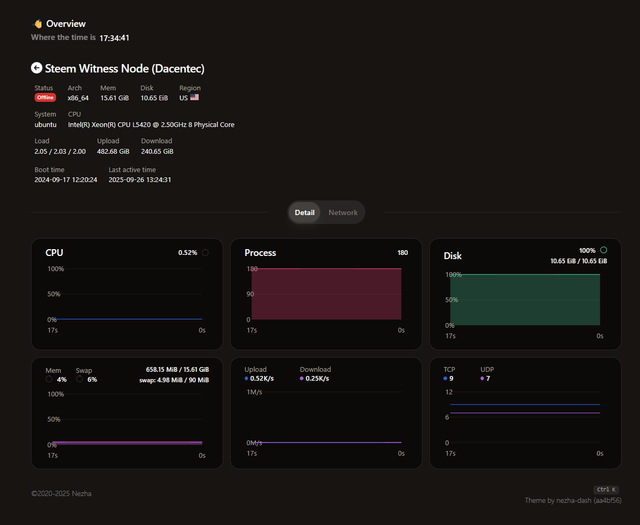Click the red Process chart area
The width and height of the screenshot is (640, 525).
pyautogui.click(x=326, y=294)
